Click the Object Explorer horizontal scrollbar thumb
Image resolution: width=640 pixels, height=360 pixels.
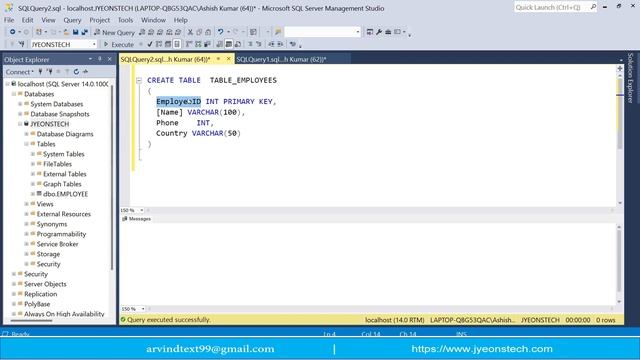[32, 321]
